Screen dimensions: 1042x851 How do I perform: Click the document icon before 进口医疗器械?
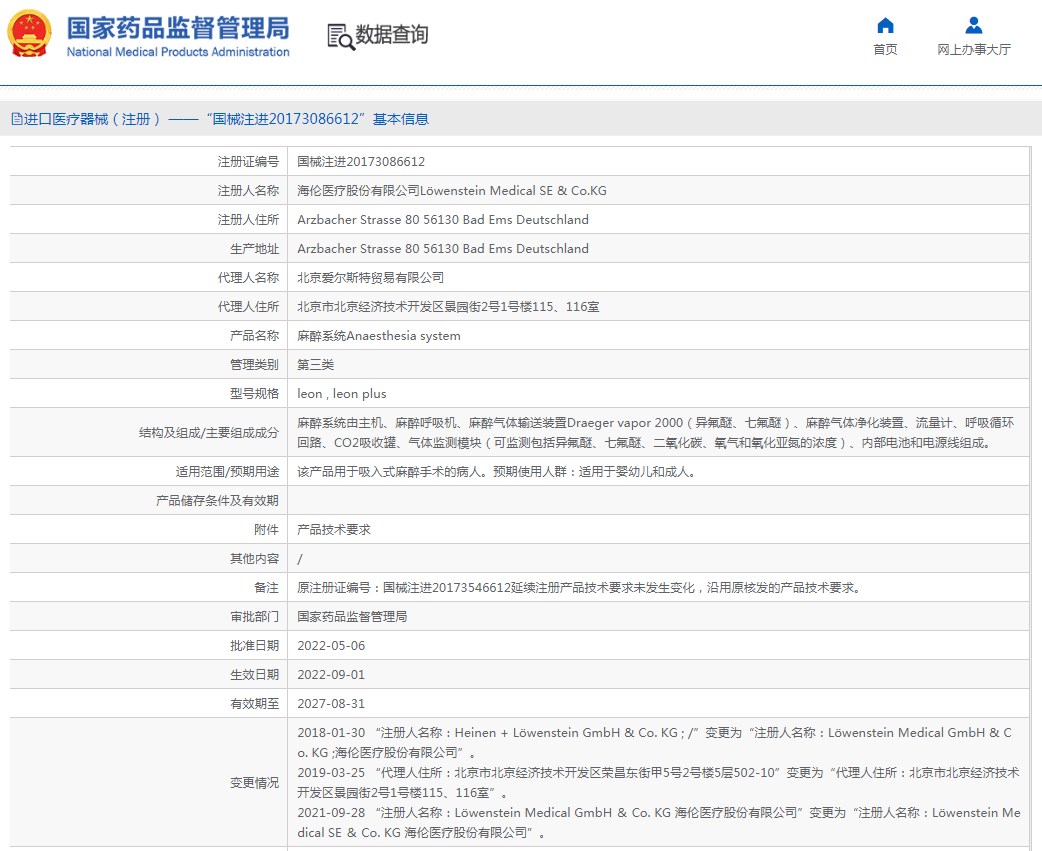(17, 119)
